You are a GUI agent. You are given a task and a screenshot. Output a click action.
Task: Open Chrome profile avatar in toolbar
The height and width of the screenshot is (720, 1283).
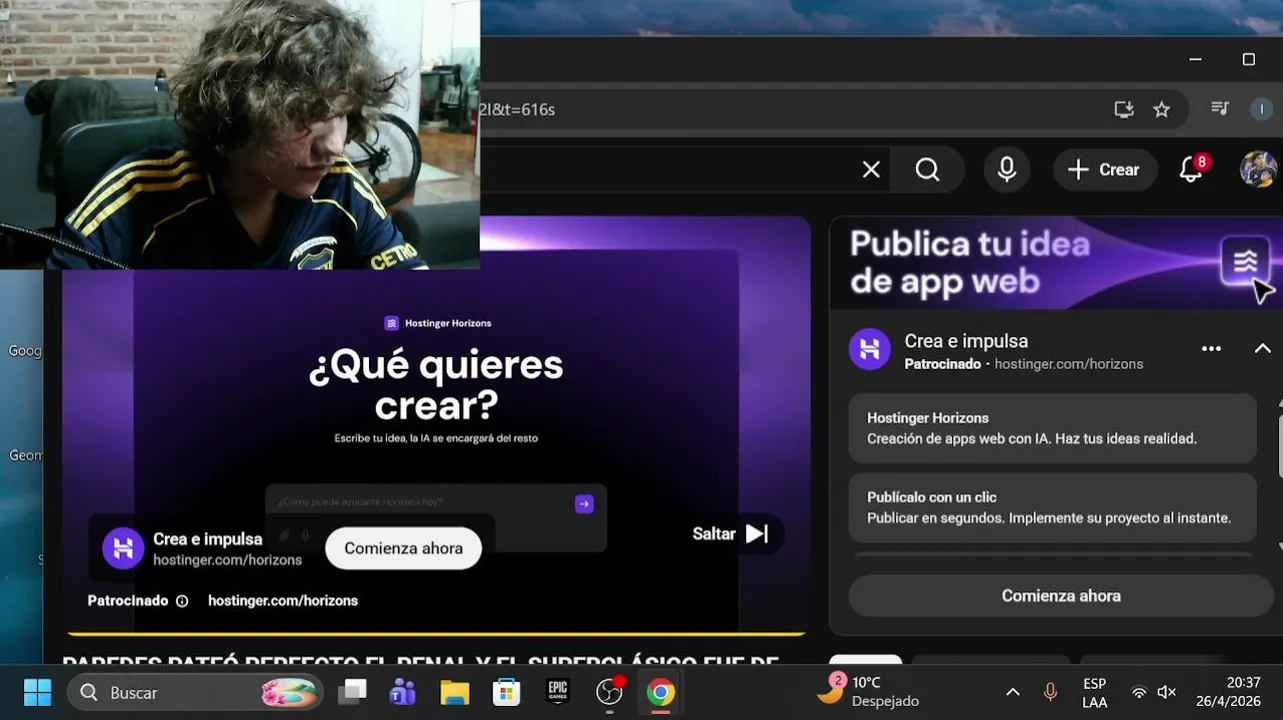pos(1262,109)
